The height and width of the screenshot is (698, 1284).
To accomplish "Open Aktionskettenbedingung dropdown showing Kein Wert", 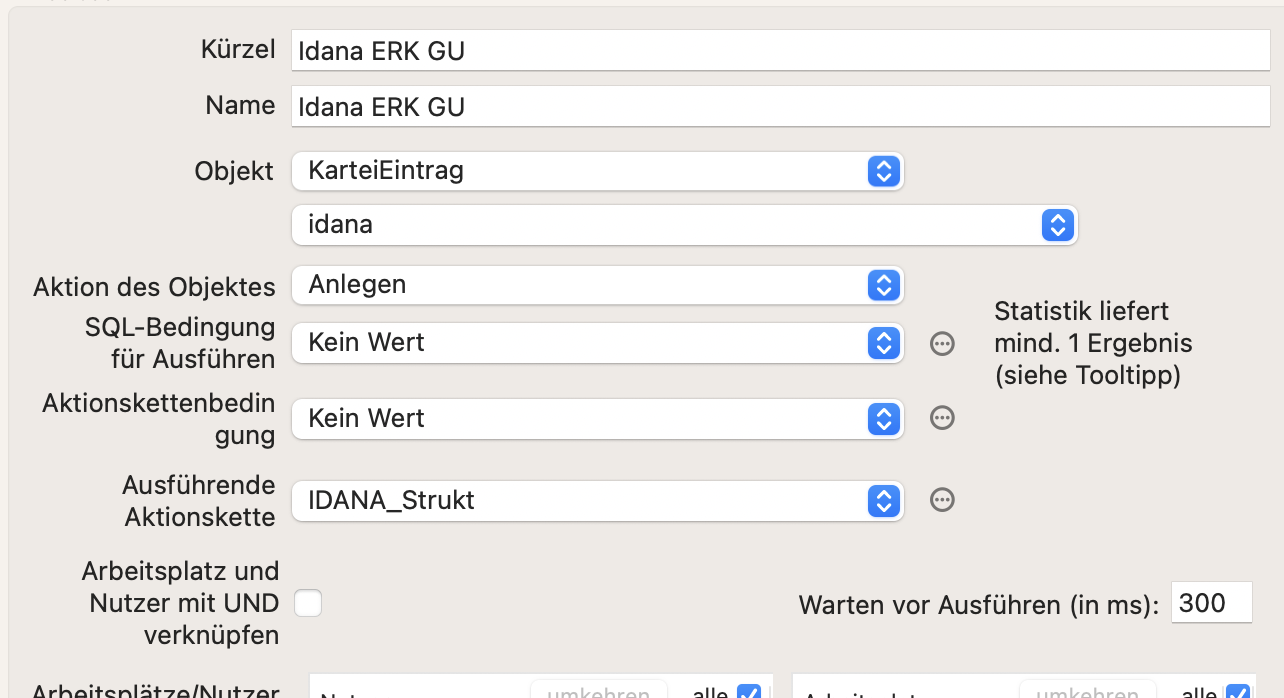I will [x=598, y=419].
